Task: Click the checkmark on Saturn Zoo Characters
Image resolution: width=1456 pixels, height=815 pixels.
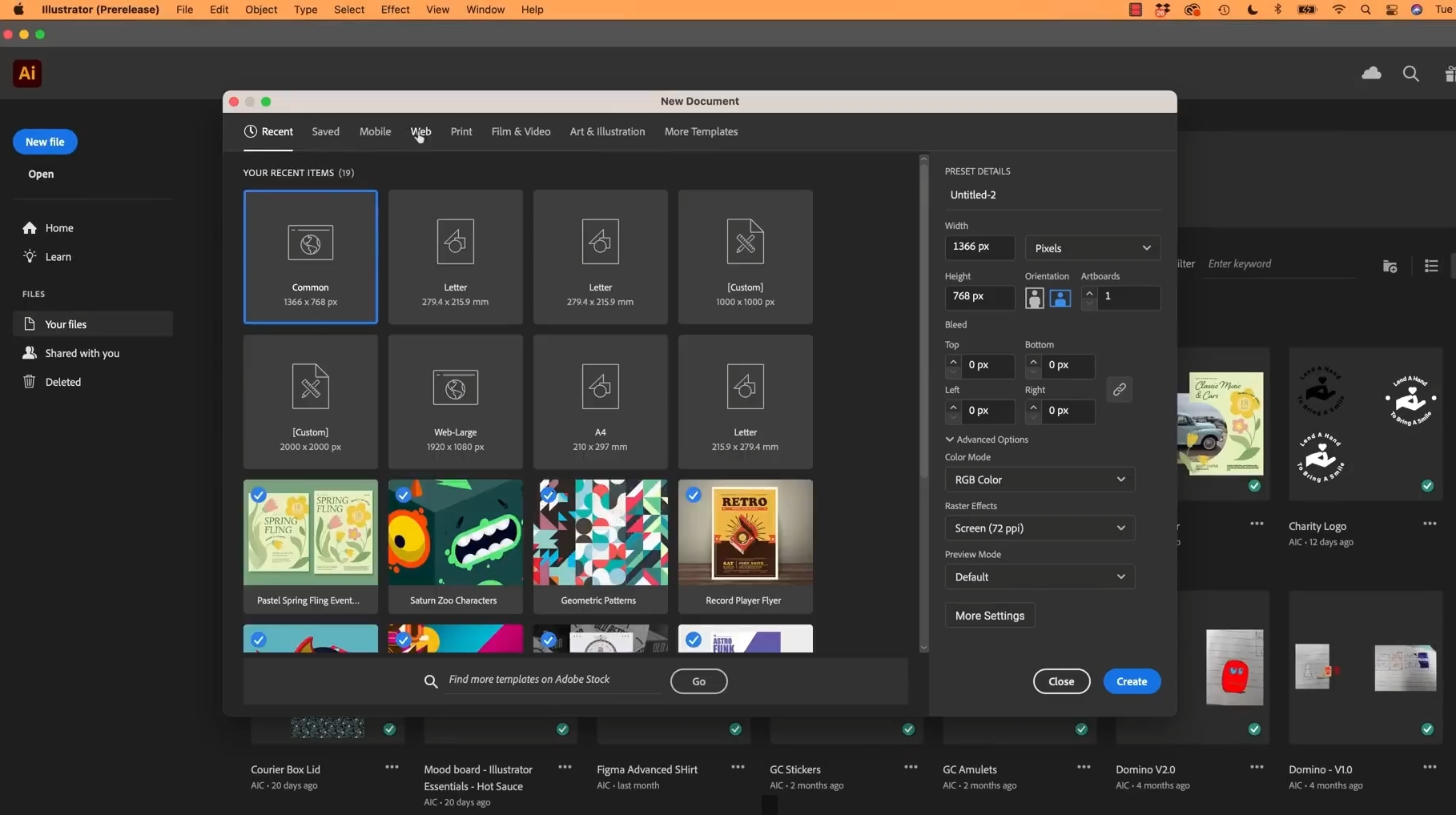Action: 404,495
